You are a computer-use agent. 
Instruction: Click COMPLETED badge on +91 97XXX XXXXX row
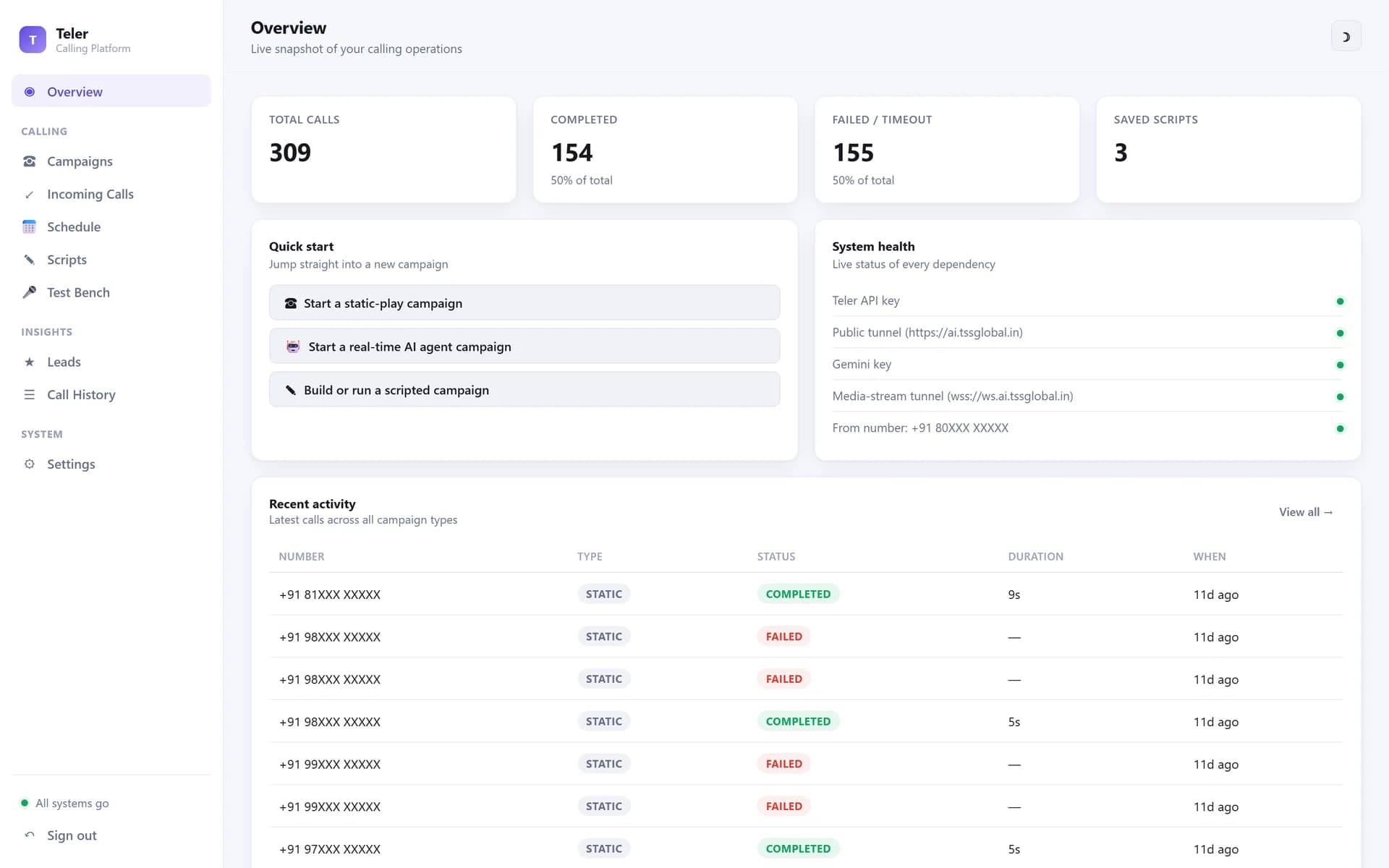point(798,848)
